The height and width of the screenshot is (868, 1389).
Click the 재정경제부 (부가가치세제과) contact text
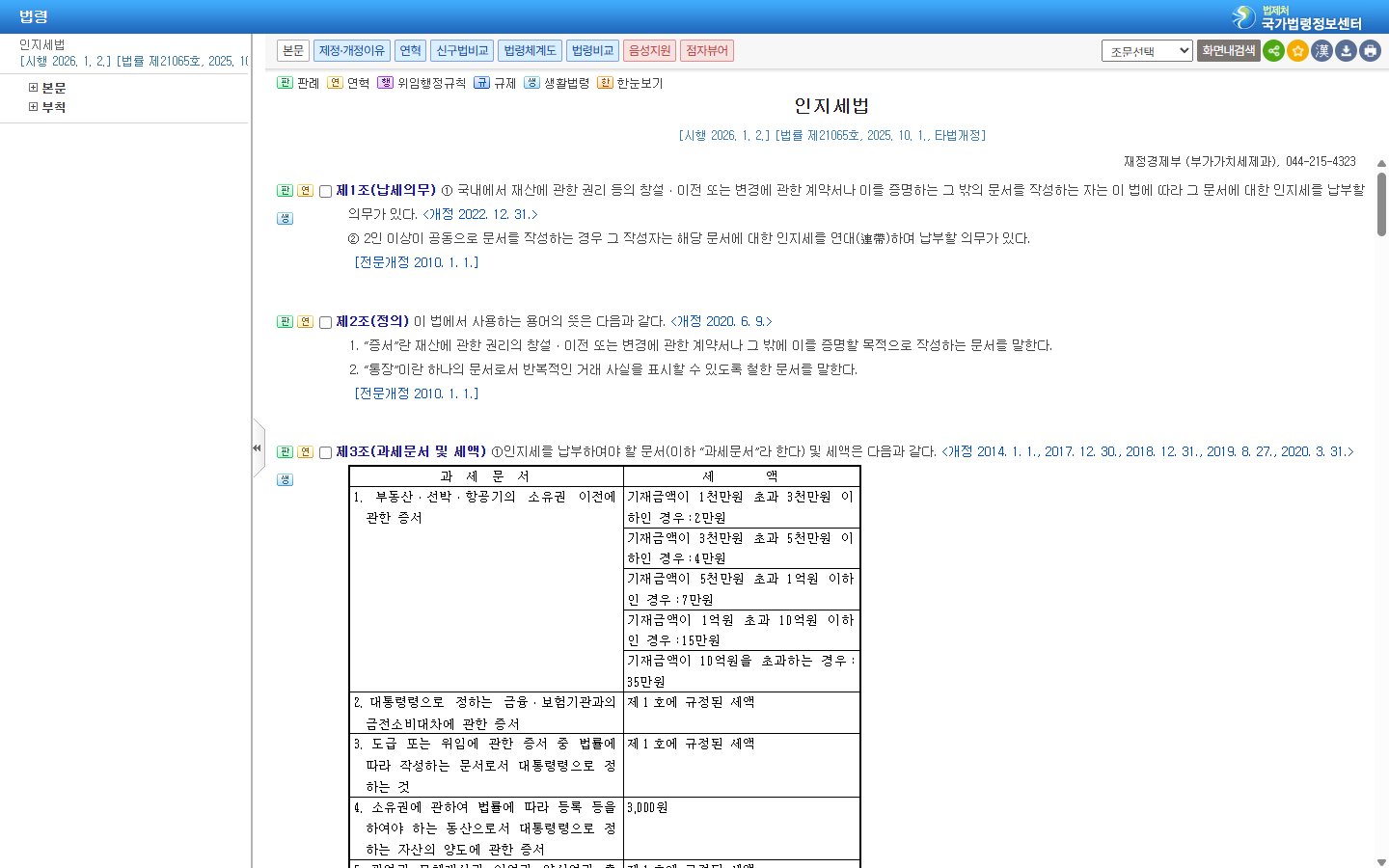1239,161
